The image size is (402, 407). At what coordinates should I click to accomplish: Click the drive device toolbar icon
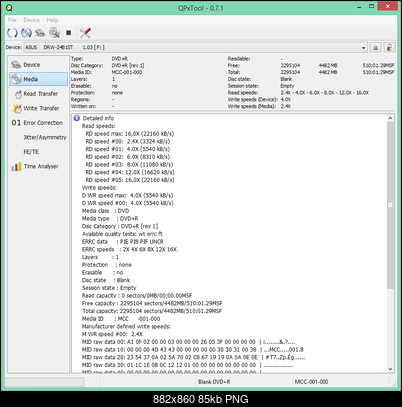click(x=40, y=33)
